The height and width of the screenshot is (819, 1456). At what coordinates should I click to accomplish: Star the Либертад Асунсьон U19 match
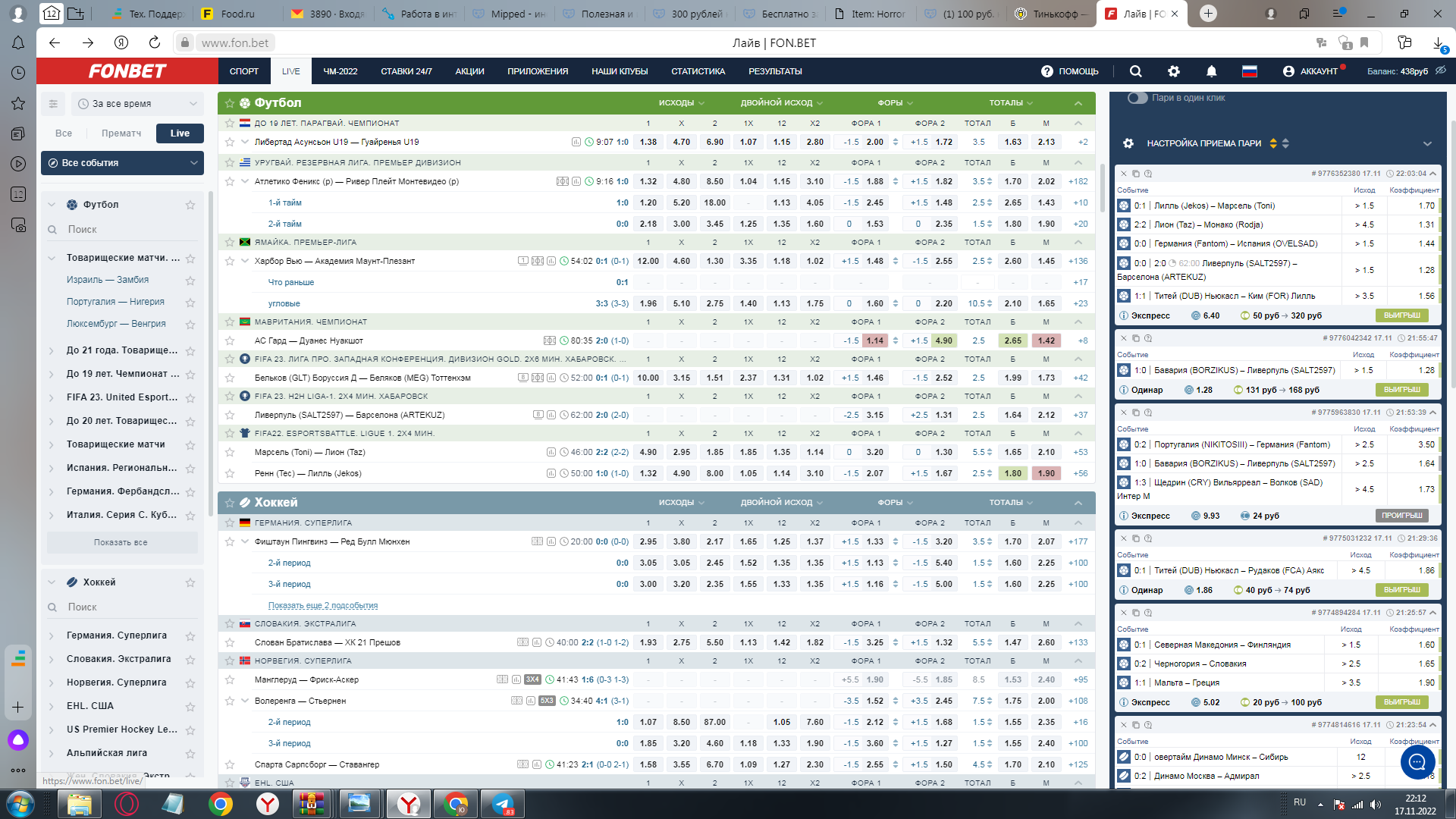(230, 143)
